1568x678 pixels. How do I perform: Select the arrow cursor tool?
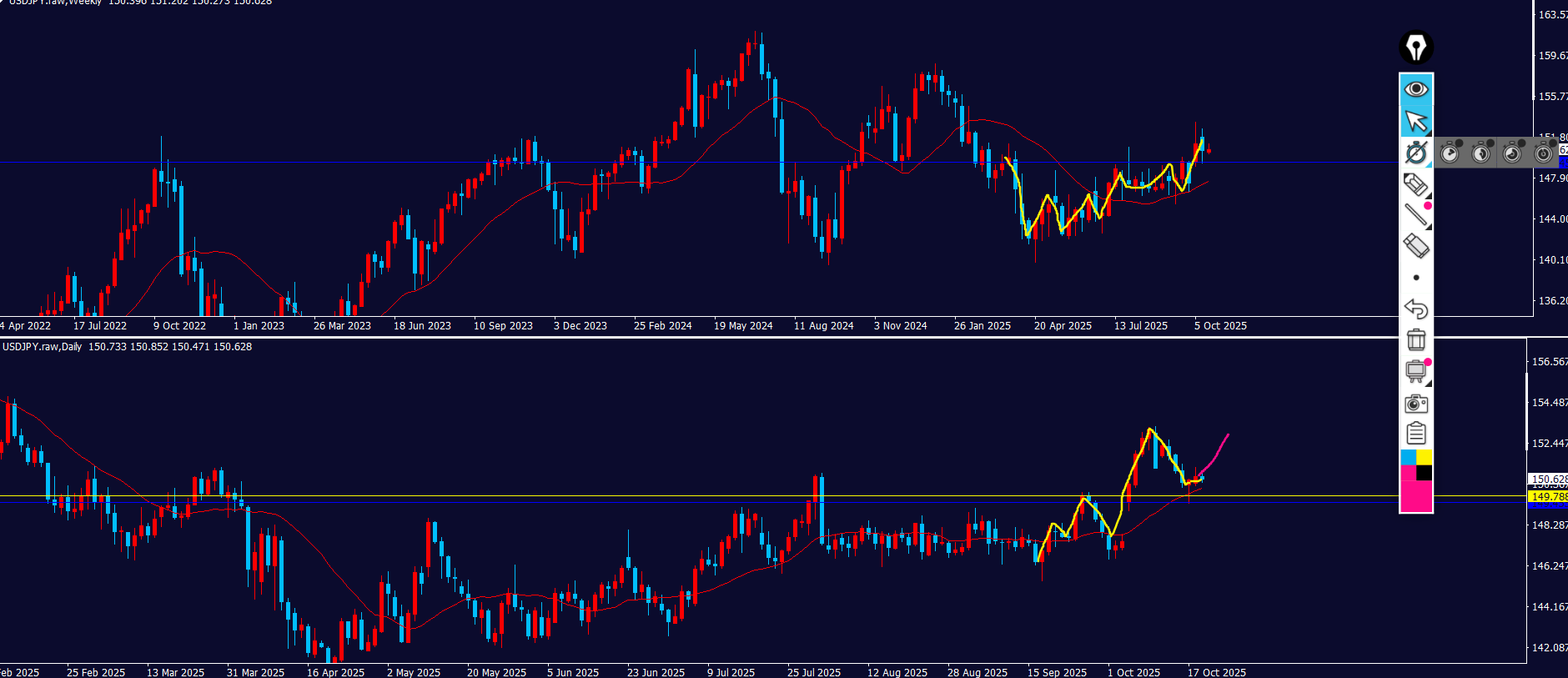pyautogui.click(x=1415, y=122)
